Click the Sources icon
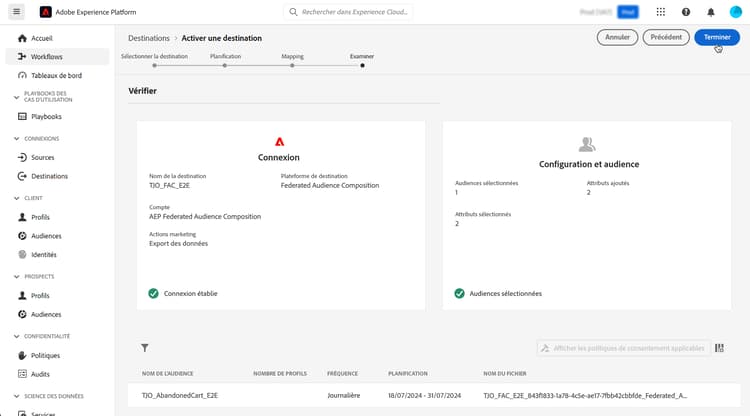 [22, 157]
